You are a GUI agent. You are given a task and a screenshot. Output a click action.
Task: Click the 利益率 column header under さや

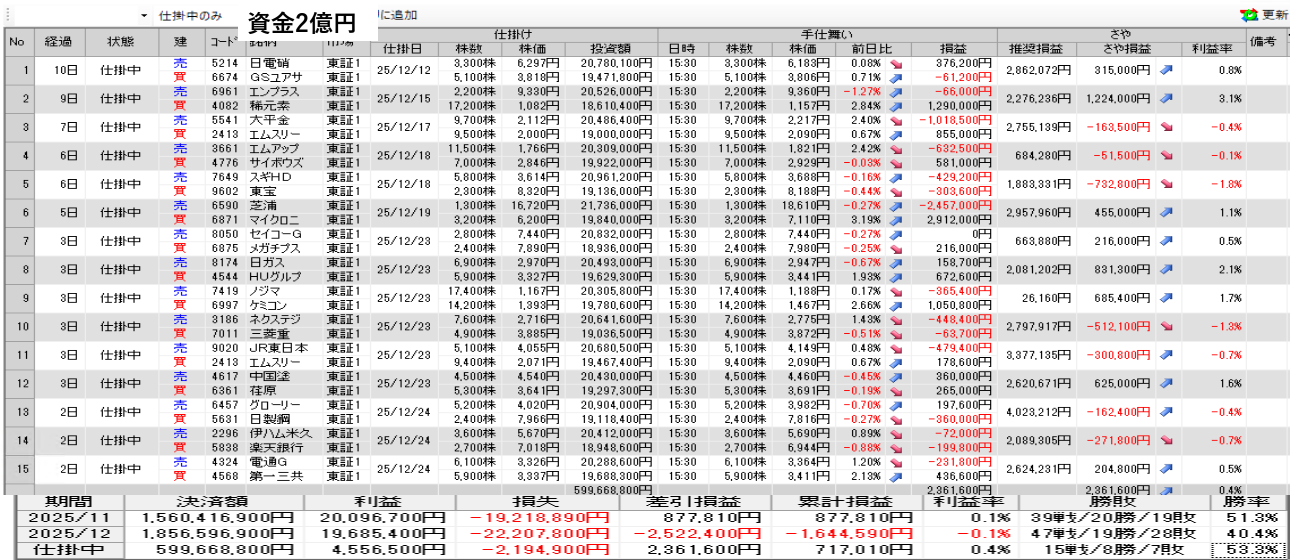[1213, 49]
